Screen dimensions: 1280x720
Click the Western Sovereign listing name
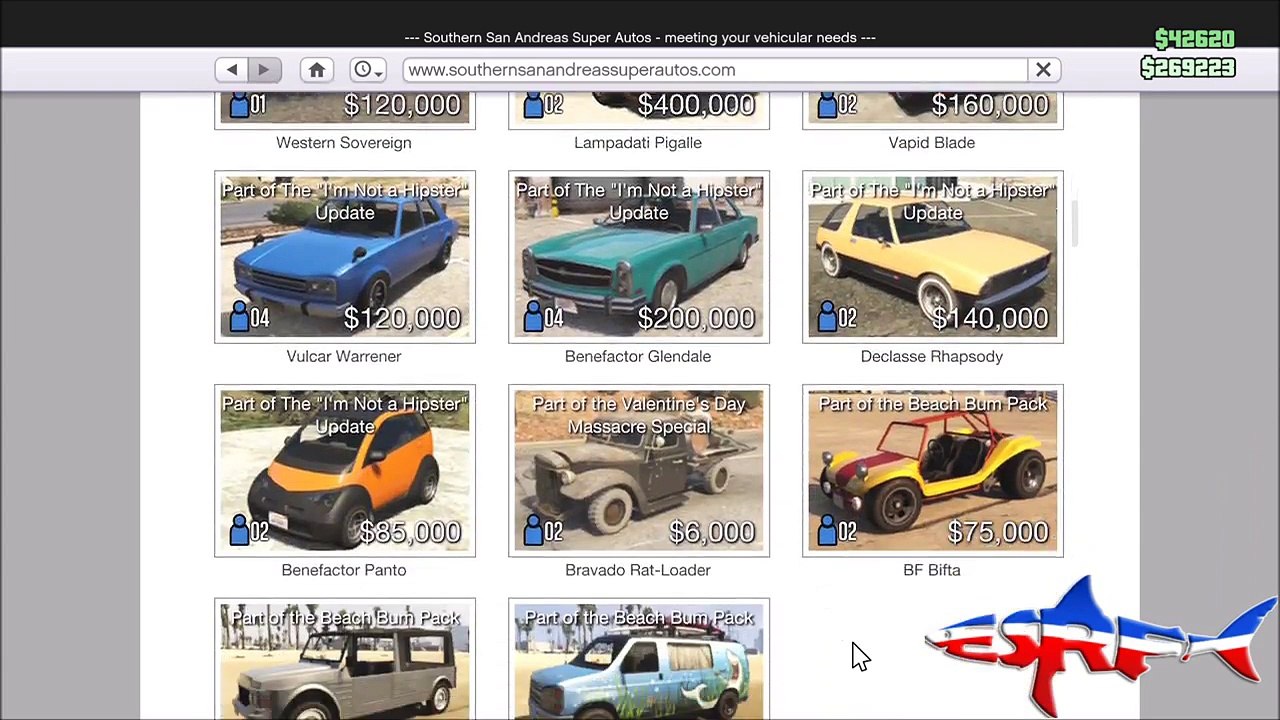[x=344, y=143]
